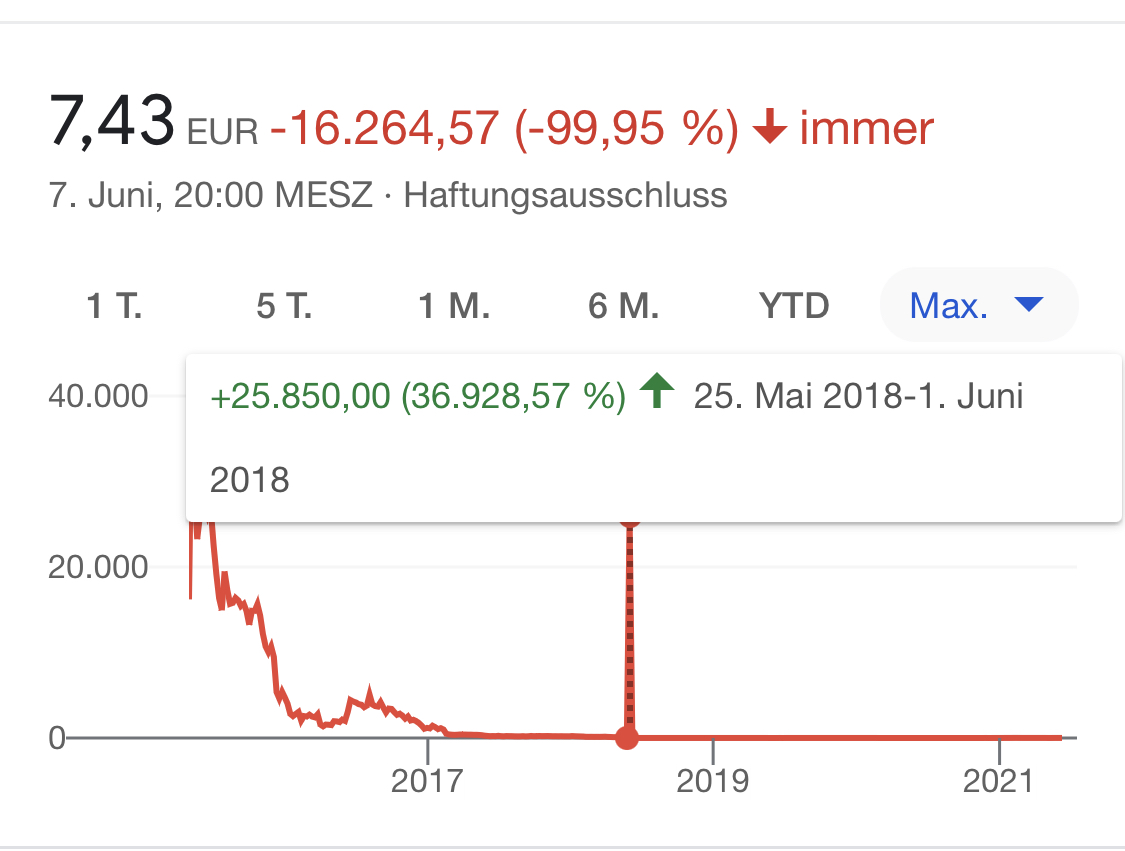Click the date range 25. Mai 2018-1. Juni
Image resolution: width=1125 pixels, height=851 pixels.
click(860, 396)
